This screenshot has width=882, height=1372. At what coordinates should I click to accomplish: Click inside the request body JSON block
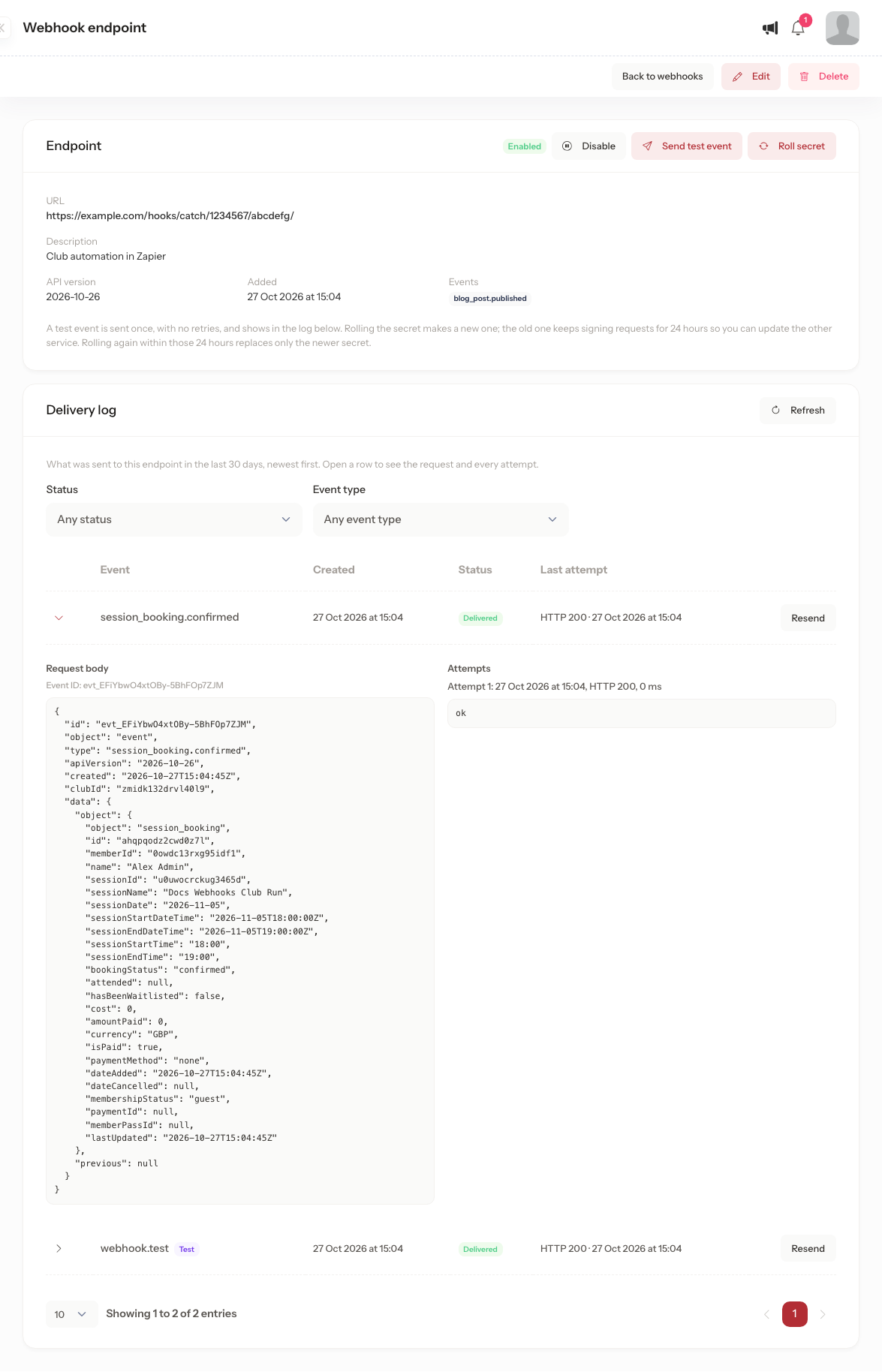click(240, 951)
